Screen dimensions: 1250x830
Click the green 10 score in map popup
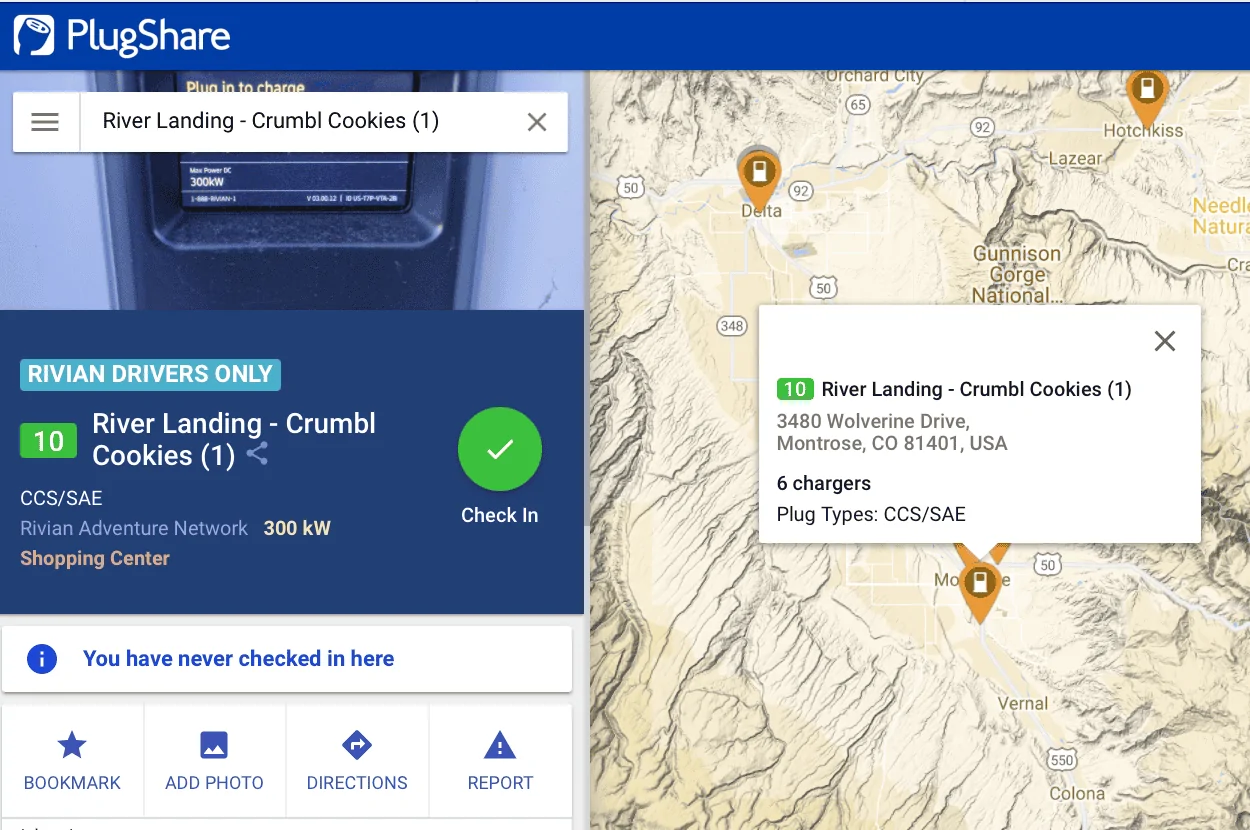pos(795,389)
